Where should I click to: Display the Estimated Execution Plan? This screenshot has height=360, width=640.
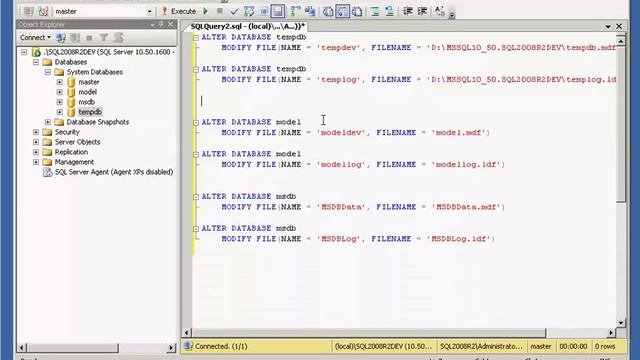coord(249,11)
